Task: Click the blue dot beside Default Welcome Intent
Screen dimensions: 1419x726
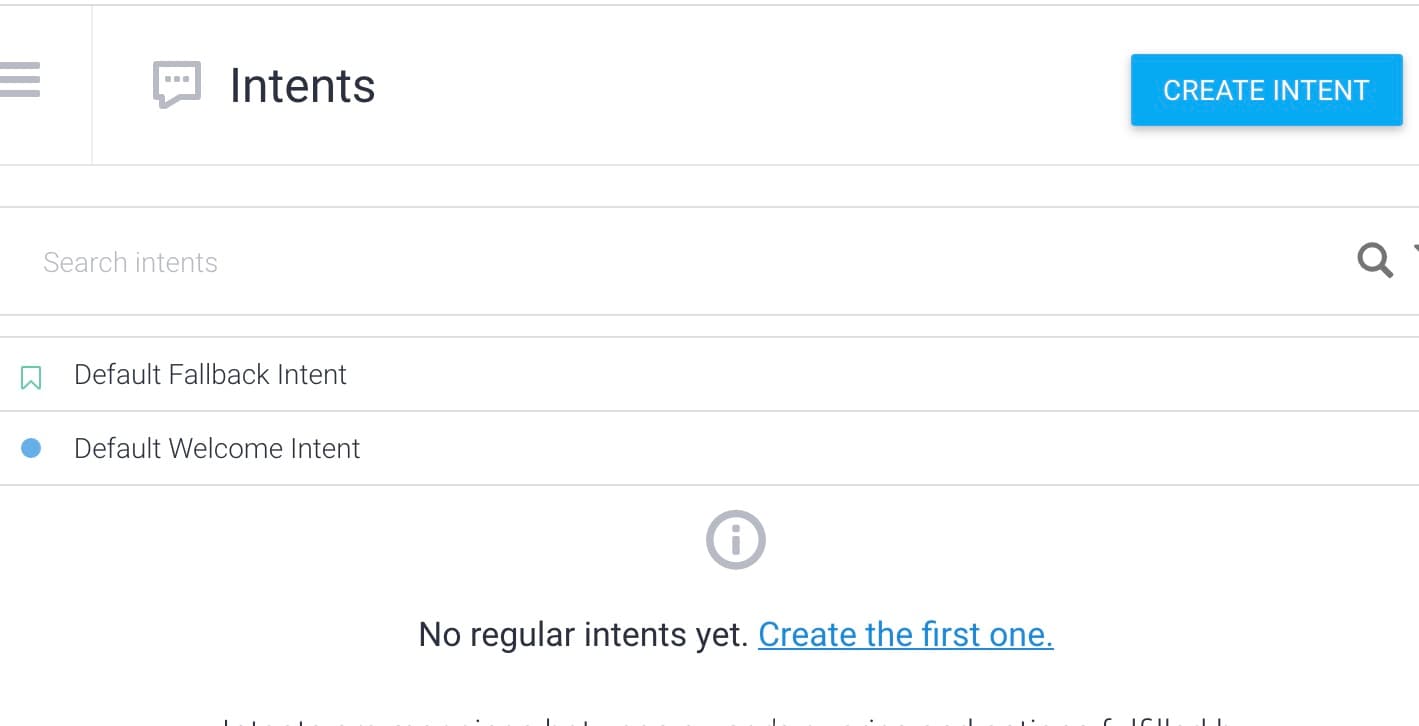Action: (31, 448)
